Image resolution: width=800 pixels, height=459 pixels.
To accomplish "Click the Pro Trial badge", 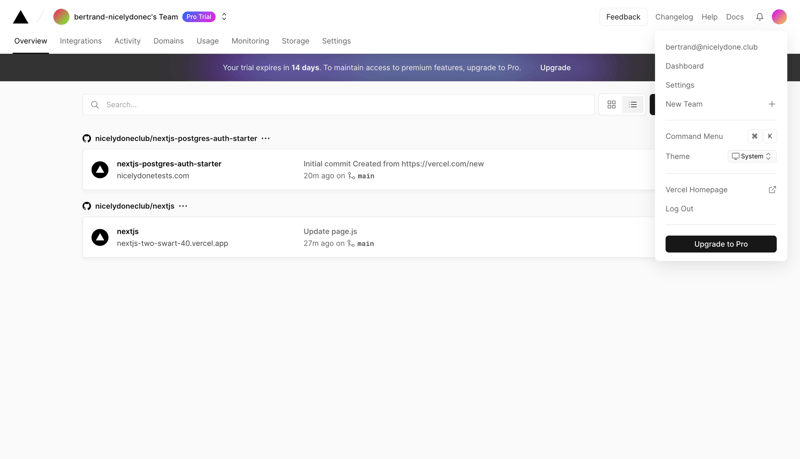I will [198, 17].
